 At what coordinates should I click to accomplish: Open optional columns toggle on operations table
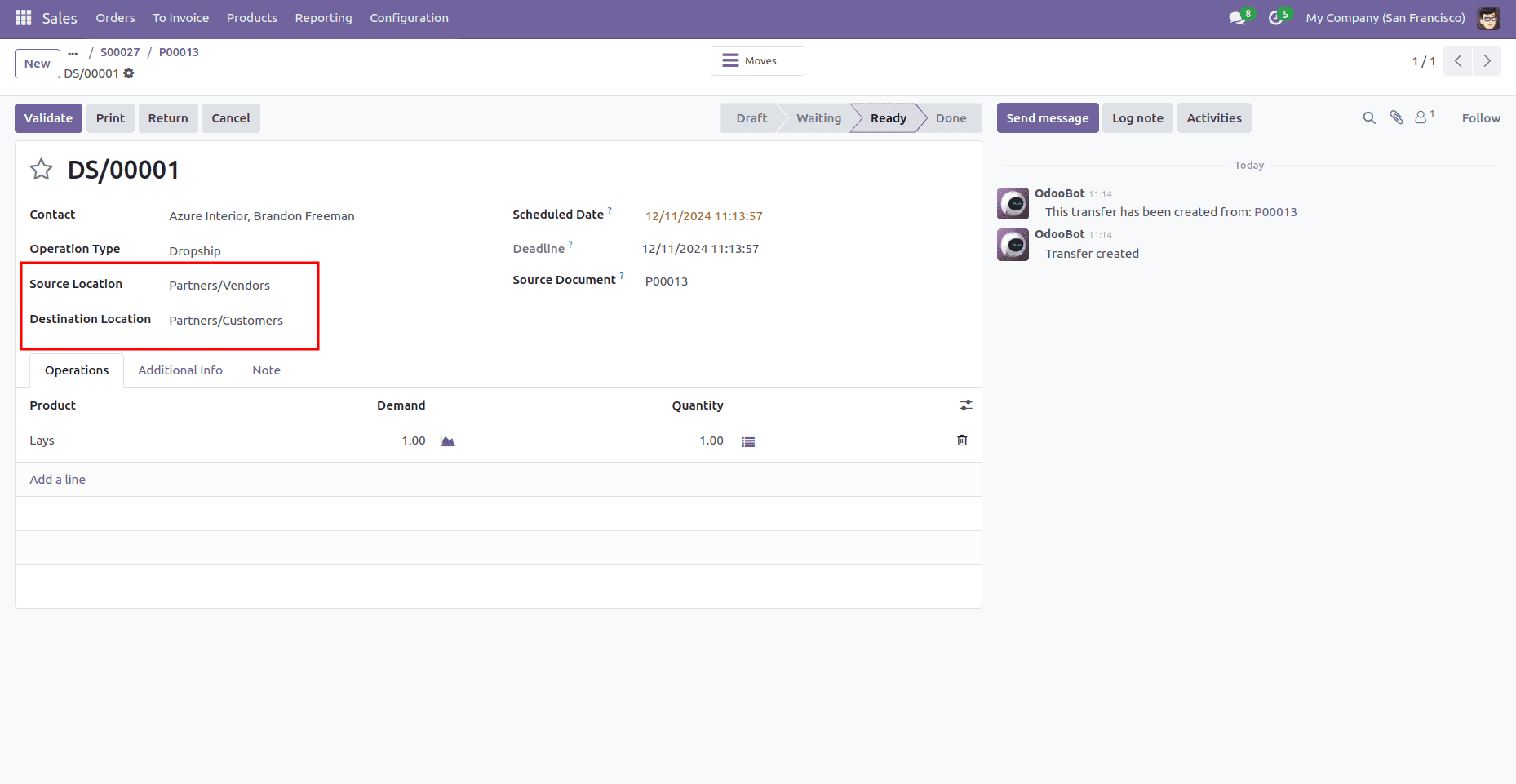(965, 405)
